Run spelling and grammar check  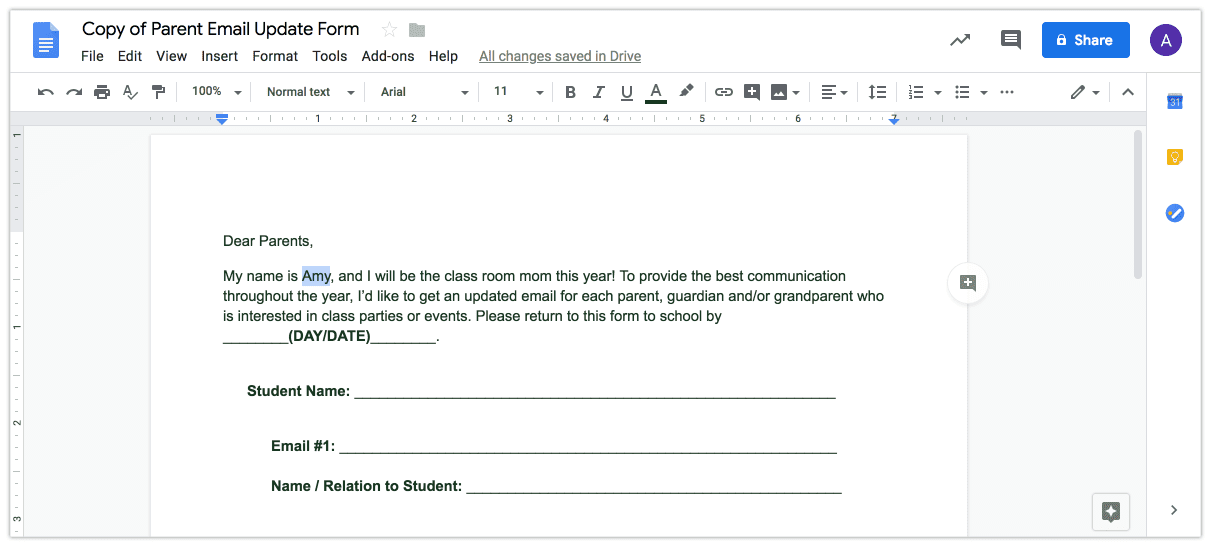[x=130, y=92]
